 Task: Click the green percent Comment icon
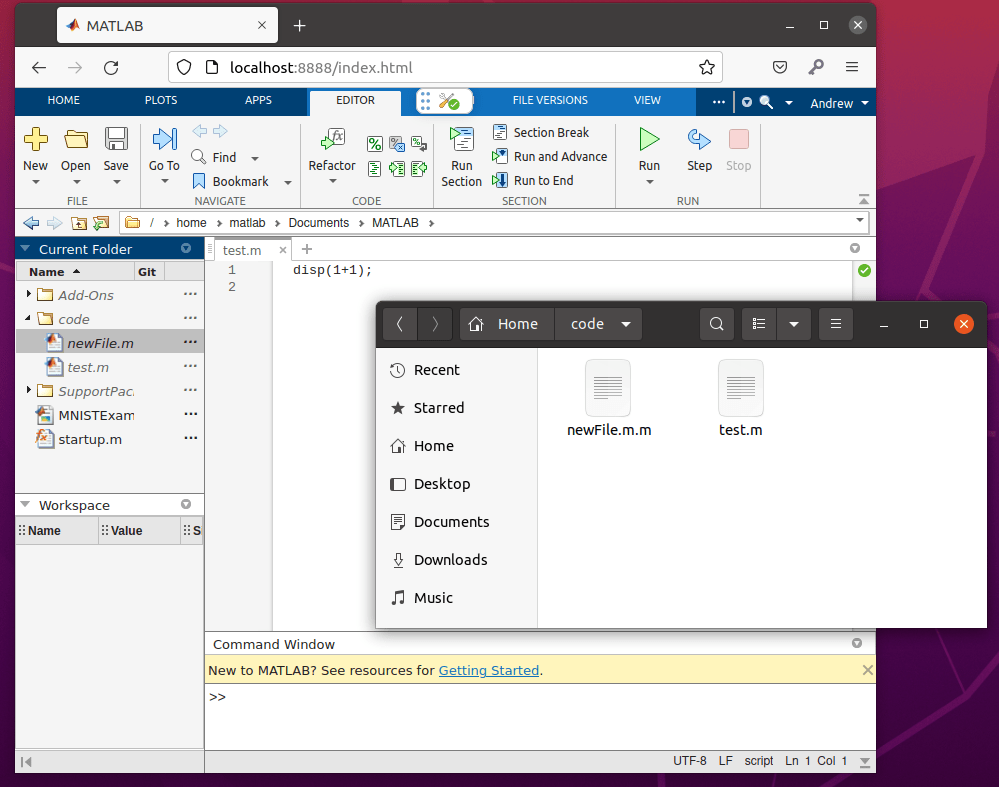tap(375, 144)
